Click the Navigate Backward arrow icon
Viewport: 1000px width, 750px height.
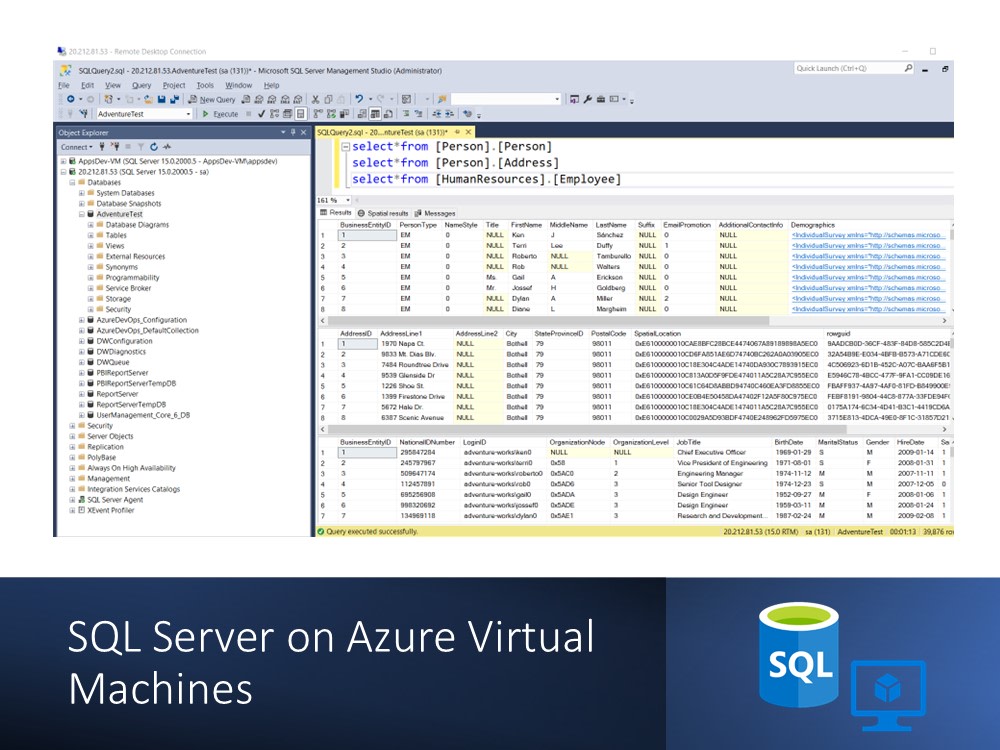tap(71, 99)
